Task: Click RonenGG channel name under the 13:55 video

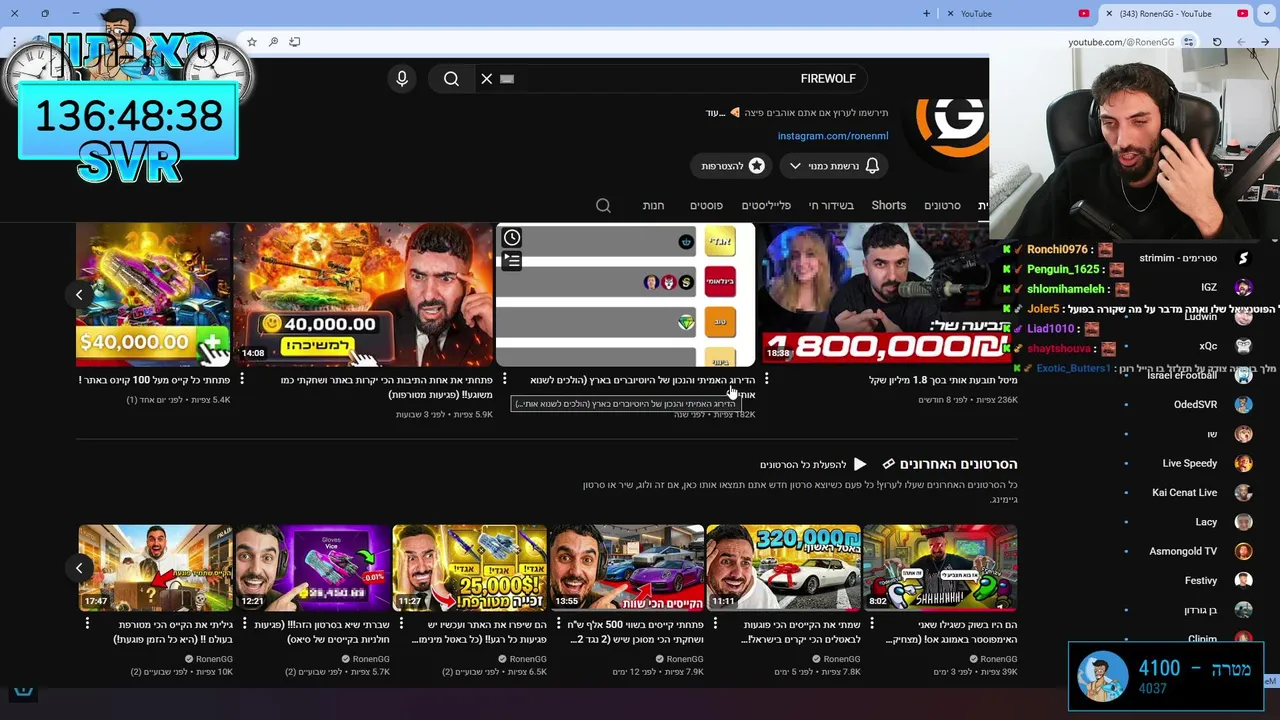Action: pos(684,659)
